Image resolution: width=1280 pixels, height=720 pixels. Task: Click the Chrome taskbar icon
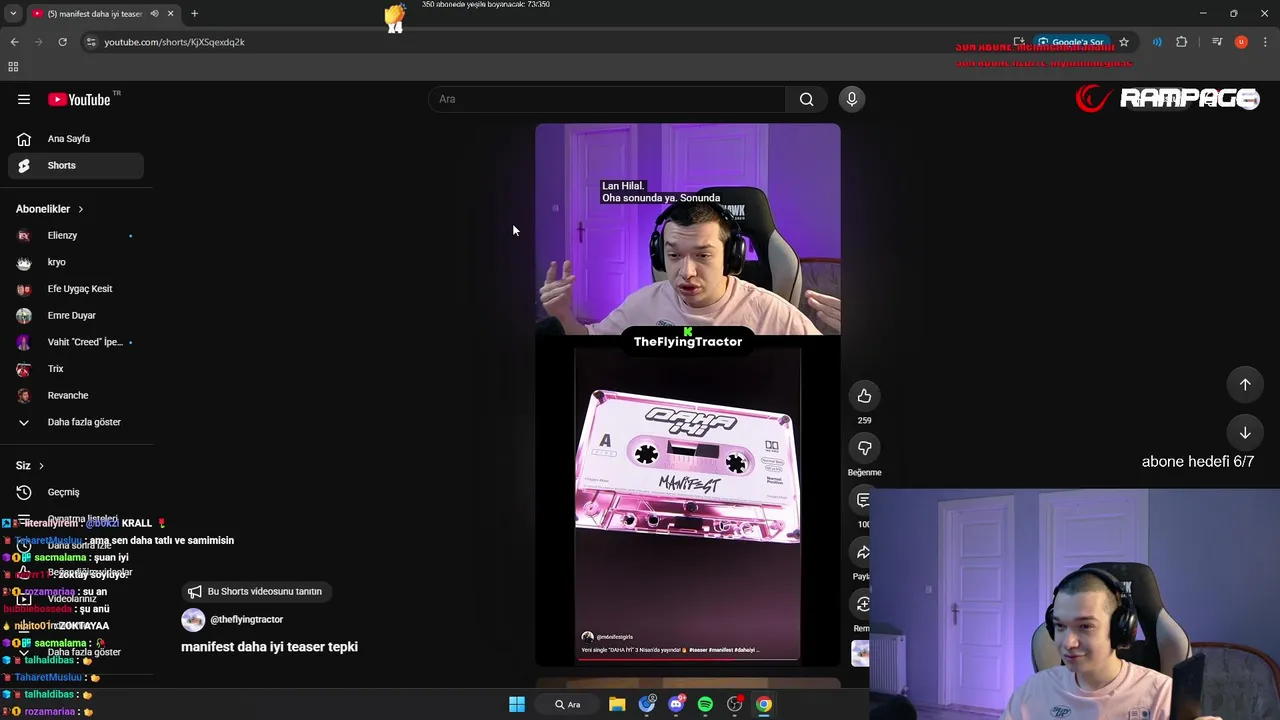tap(764, 705)
